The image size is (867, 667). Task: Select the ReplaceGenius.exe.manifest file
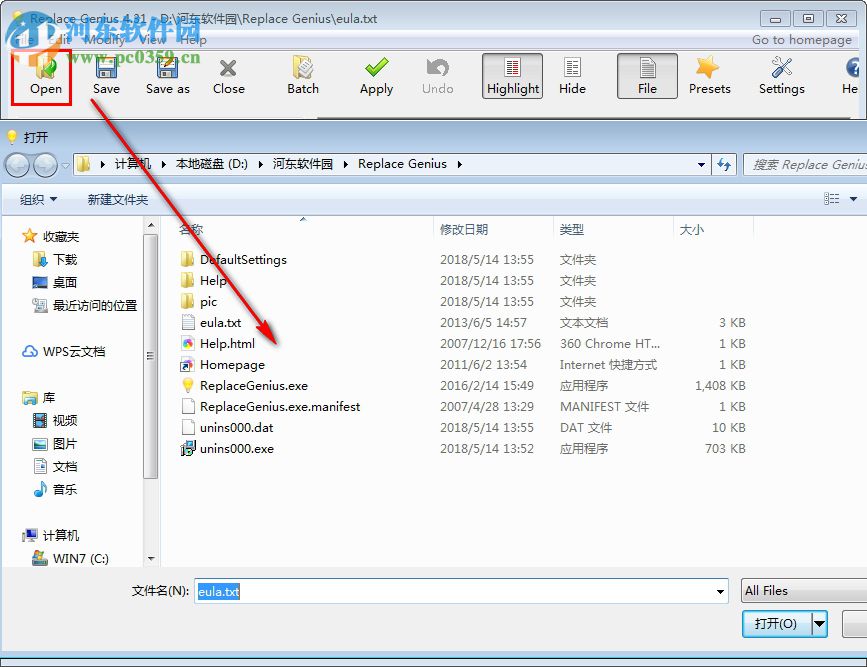280,407
